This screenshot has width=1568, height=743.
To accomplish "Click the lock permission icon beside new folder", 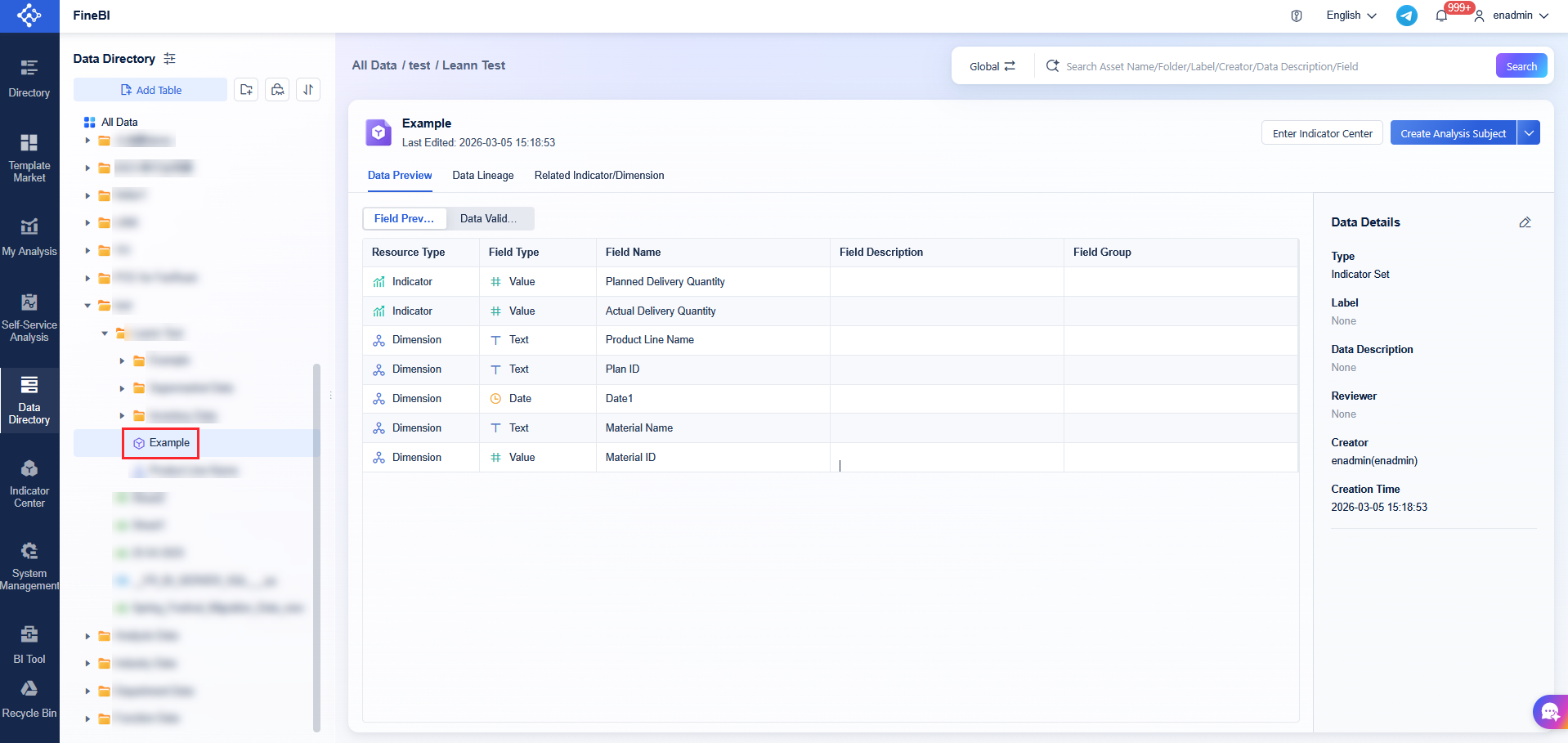I will pos(278,90).
